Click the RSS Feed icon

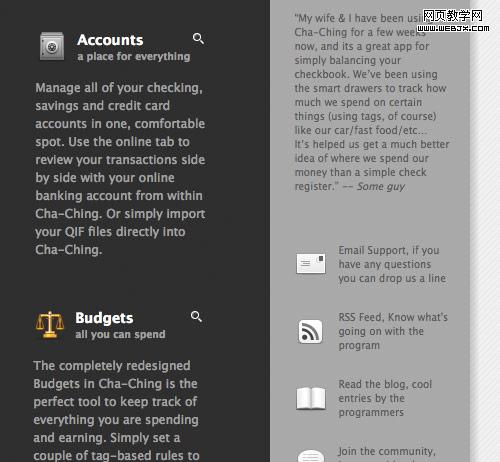coord(310,332)
